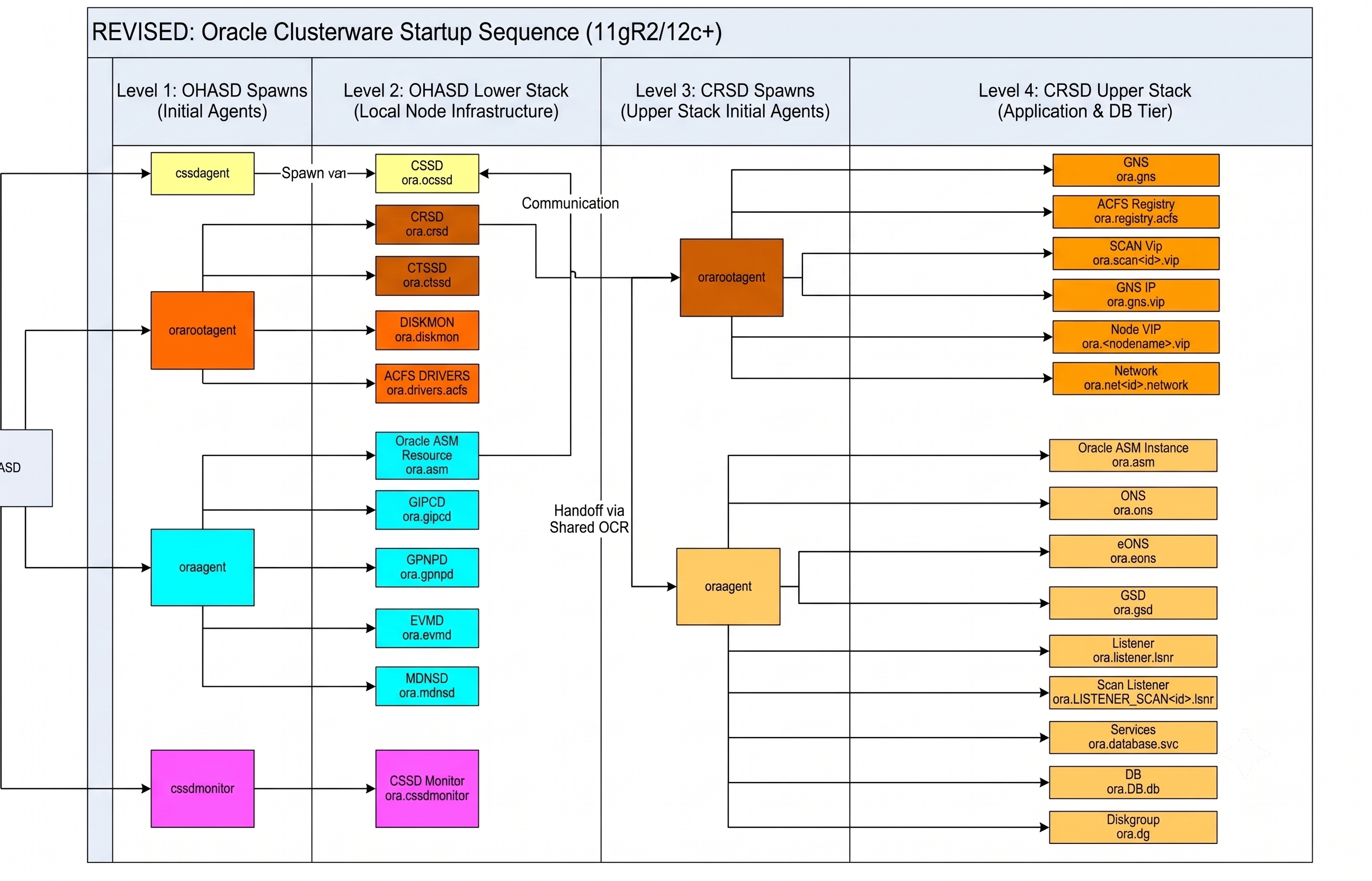Select the GNS IP ora.gns.vip box

click(x=1136, y=295)
